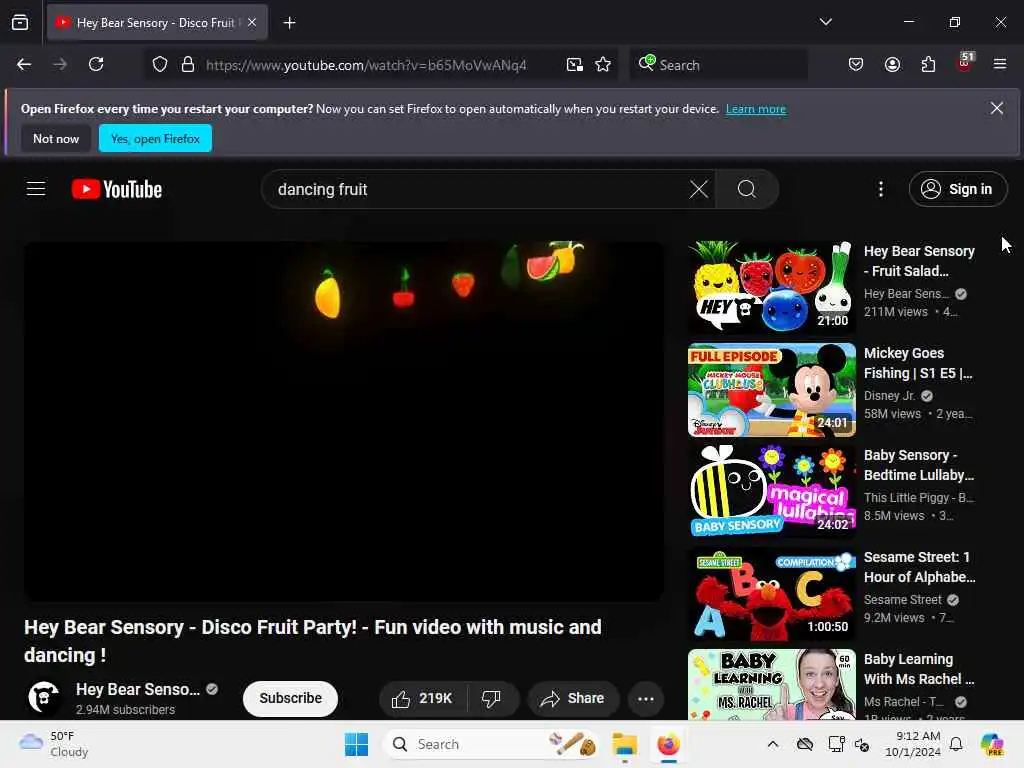1024x768 pixels.
Task: Open Fruit Salad video thumbnail
Action: [772, 288]
